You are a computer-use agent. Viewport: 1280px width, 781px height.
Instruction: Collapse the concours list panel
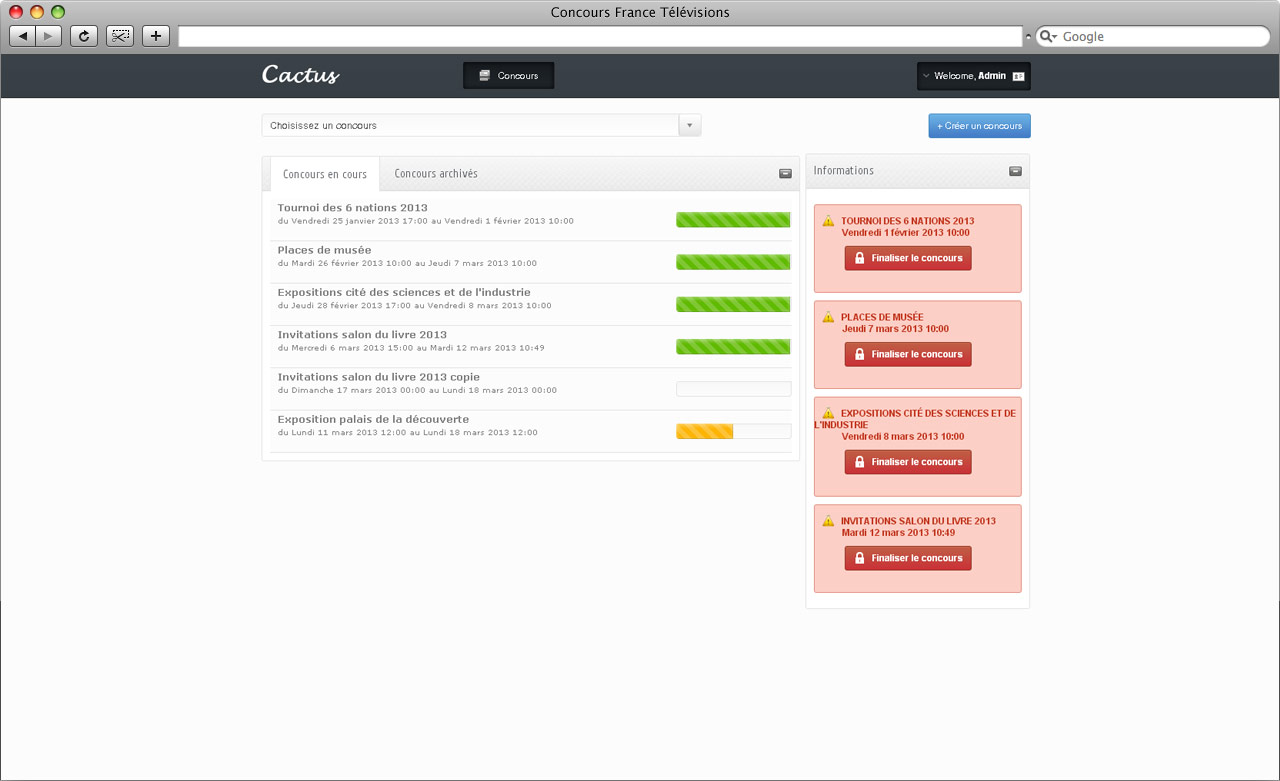point(785,174)
